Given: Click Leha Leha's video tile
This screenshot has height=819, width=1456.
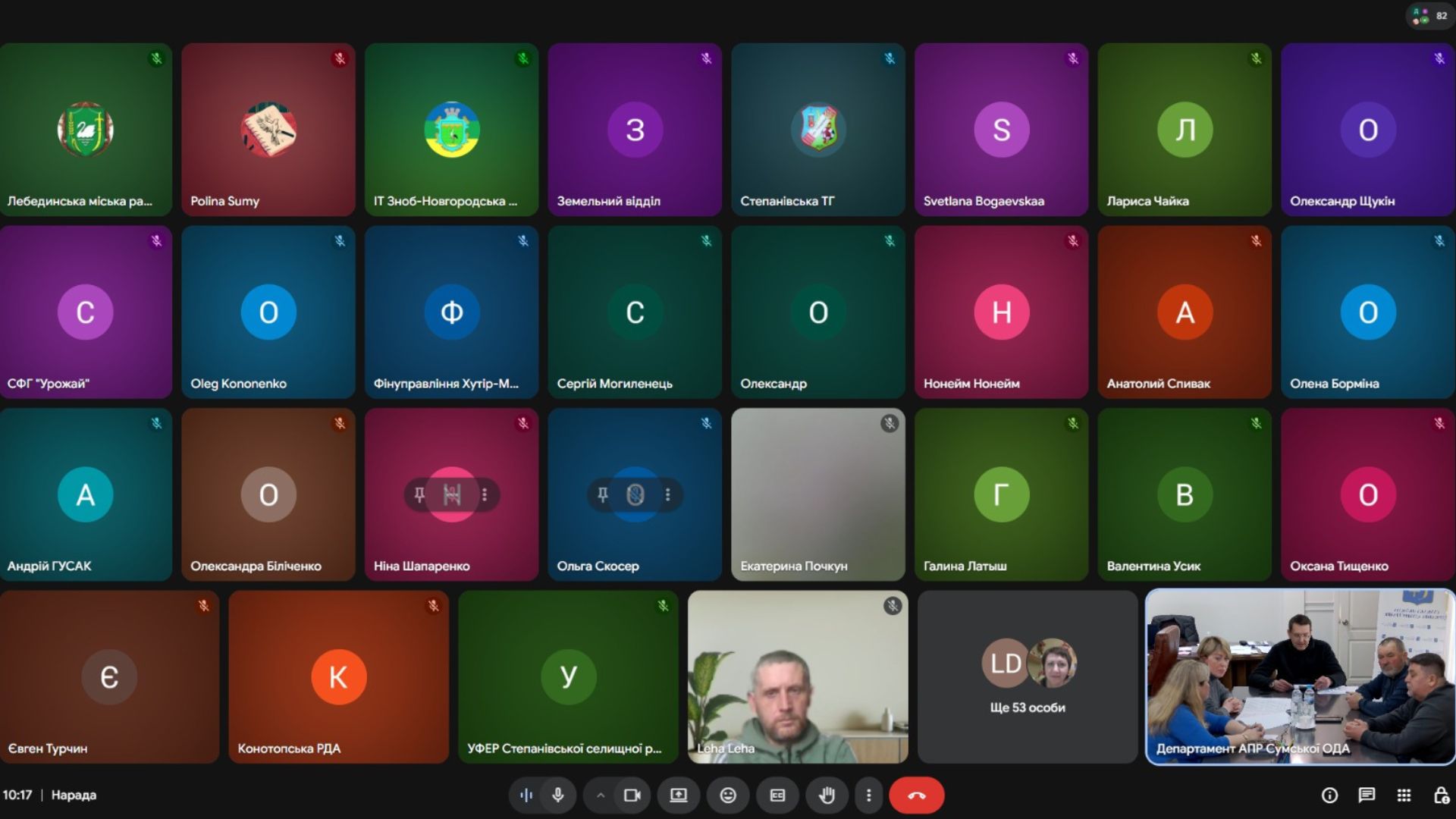Looking at the screenshot, I should 797,677.
